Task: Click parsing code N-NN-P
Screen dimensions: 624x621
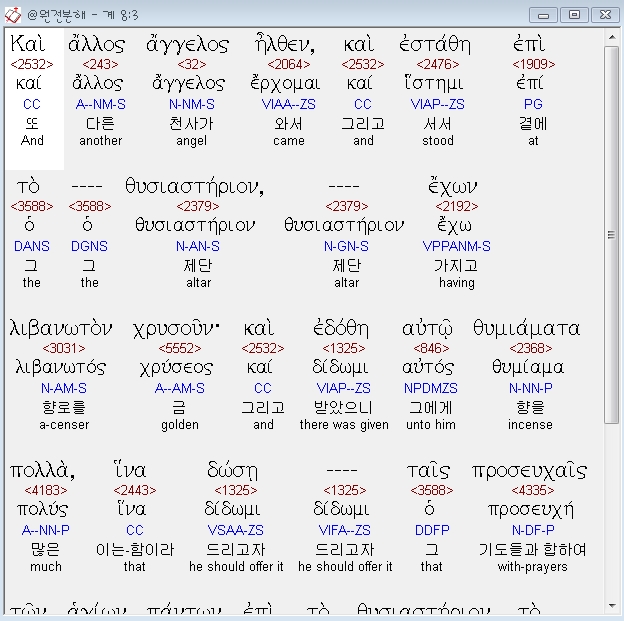Action: pyautogui.click(x=531, y=388)
